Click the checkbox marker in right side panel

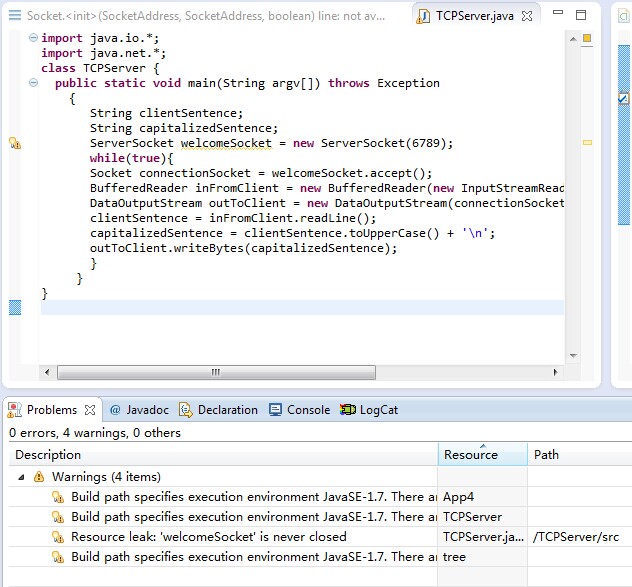(x=624, y=98)
